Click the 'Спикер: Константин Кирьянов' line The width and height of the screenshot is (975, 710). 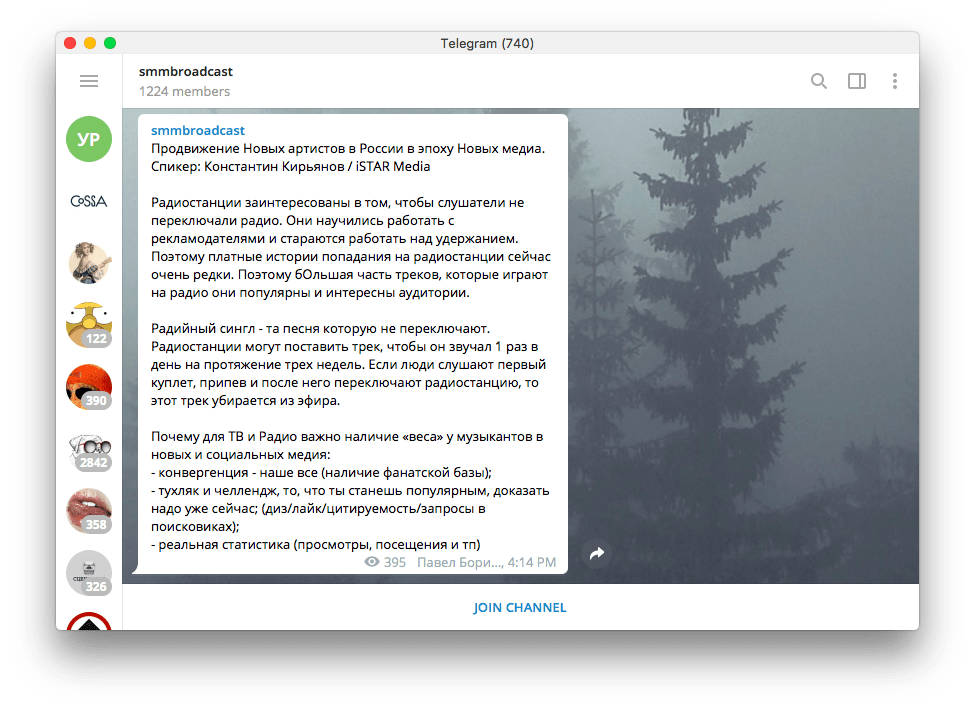(290, 167)
